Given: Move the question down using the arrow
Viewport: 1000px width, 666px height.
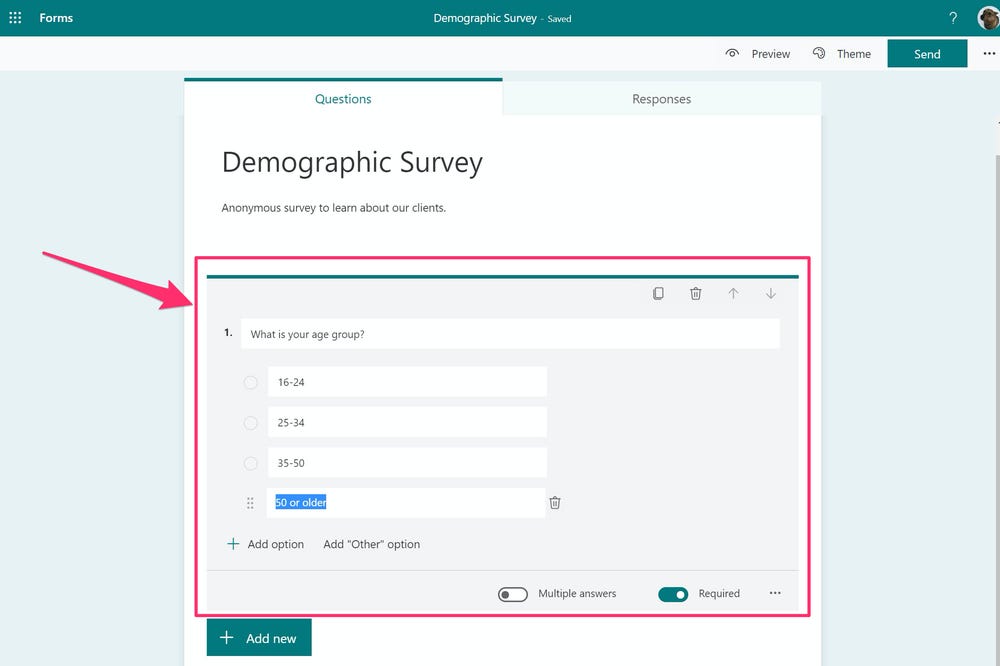Looking at the screenshot, I should click(x=771, y=293).
